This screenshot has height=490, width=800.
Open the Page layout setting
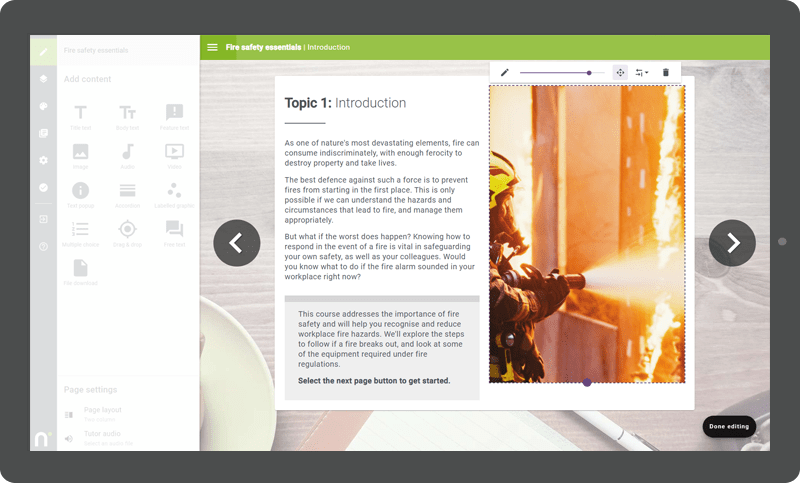coord(102,413)
